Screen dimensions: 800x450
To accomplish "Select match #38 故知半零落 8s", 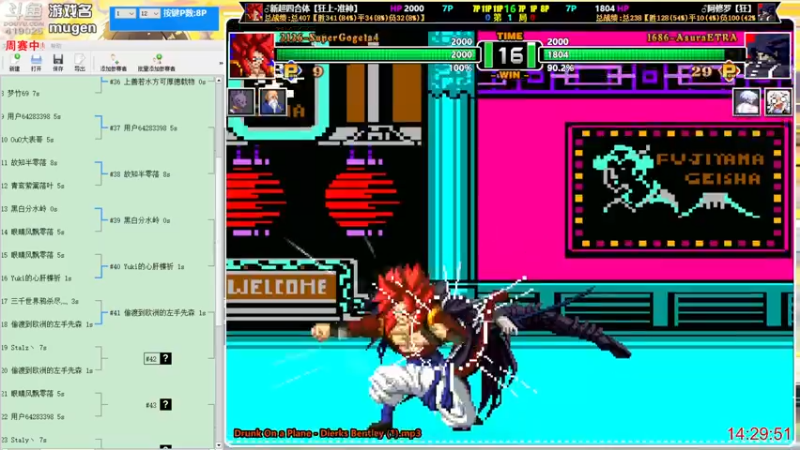I will pyautogui.click(x=140, y=174).
